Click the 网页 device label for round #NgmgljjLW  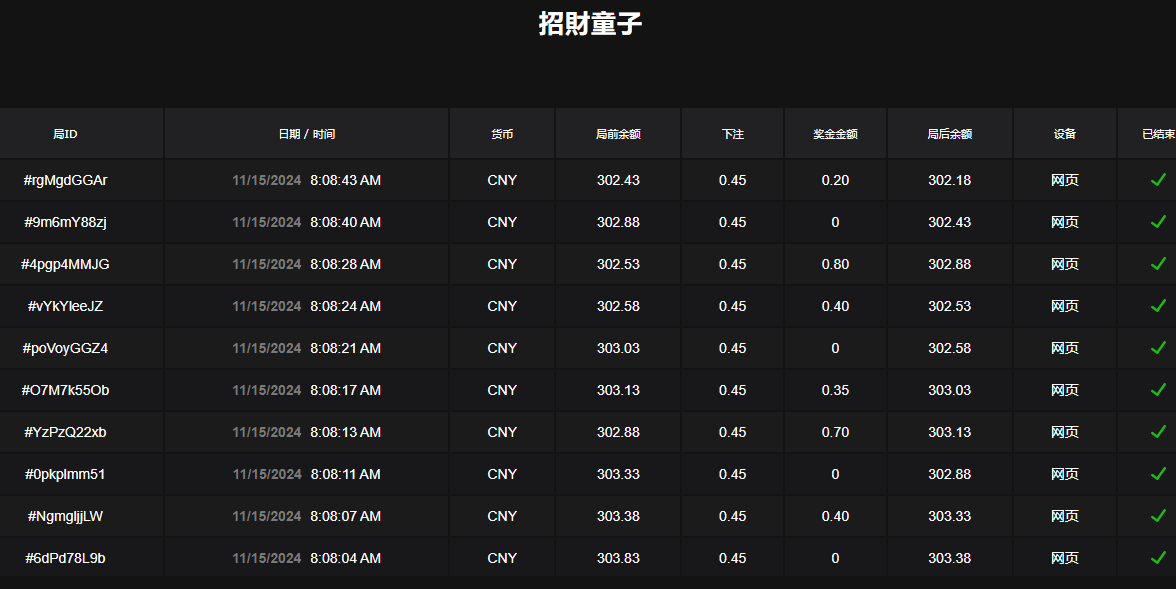[1065, 516]
